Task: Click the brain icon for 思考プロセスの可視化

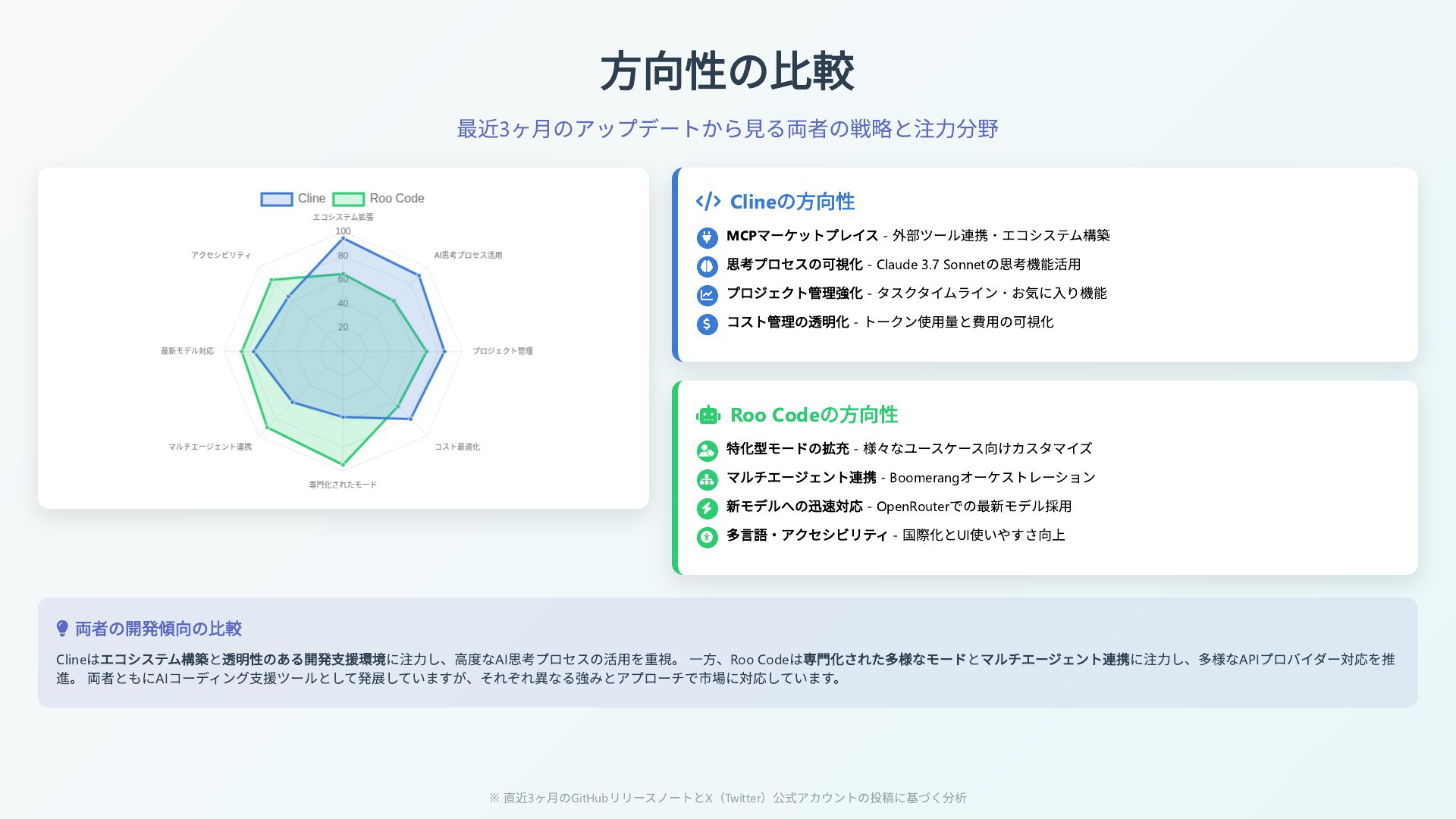Action: (x=707, y=266)
